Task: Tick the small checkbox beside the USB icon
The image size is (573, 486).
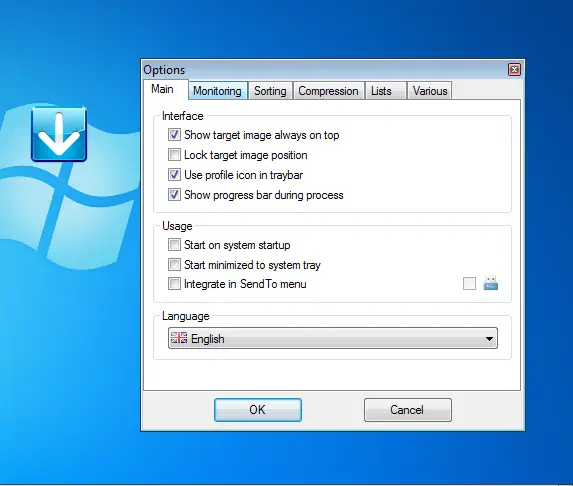Action: click(x=469, y=283)
